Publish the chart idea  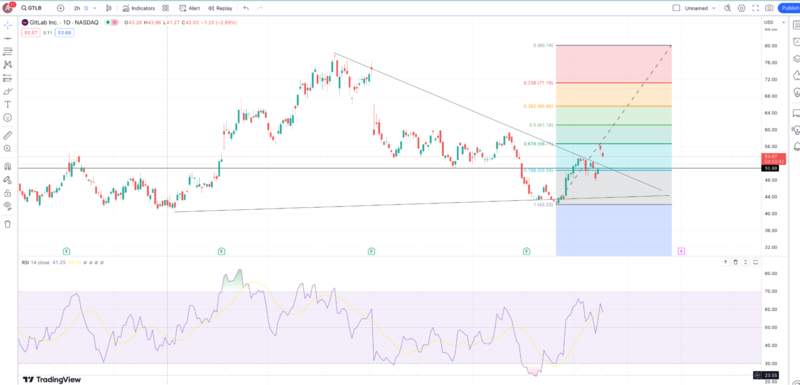tap(789, 8)
